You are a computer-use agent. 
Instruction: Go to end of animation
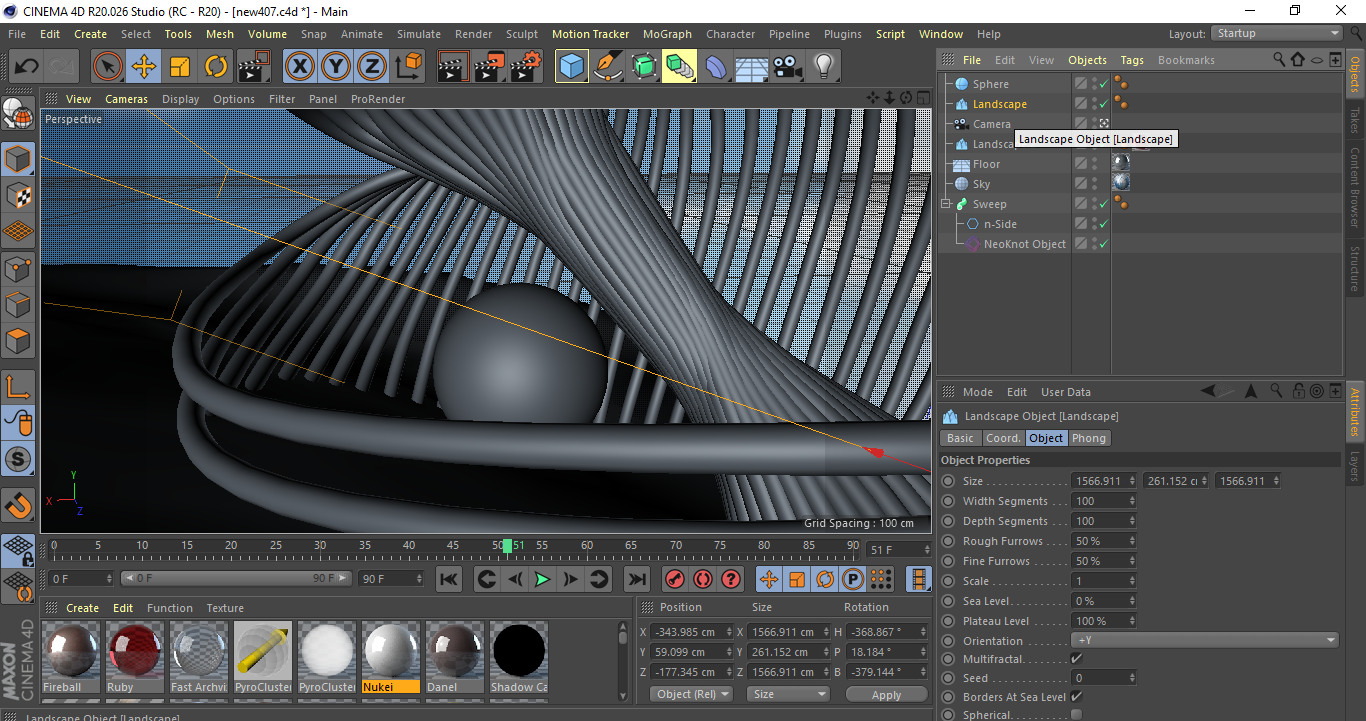pyautogui.click(x=636, y=579)
